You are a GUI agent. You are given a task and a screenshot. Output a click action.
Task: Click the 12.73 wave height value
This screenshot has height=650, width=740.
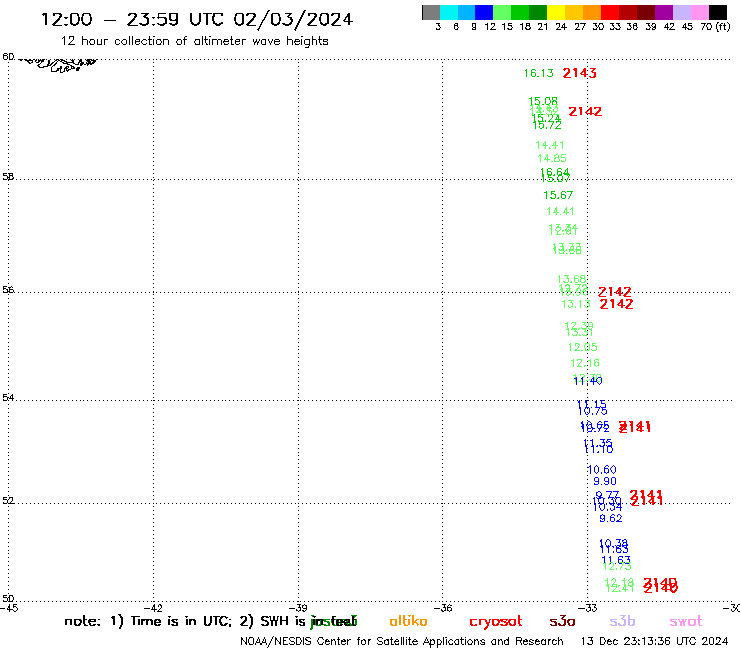pyautogui.click(x=617, y=566)
